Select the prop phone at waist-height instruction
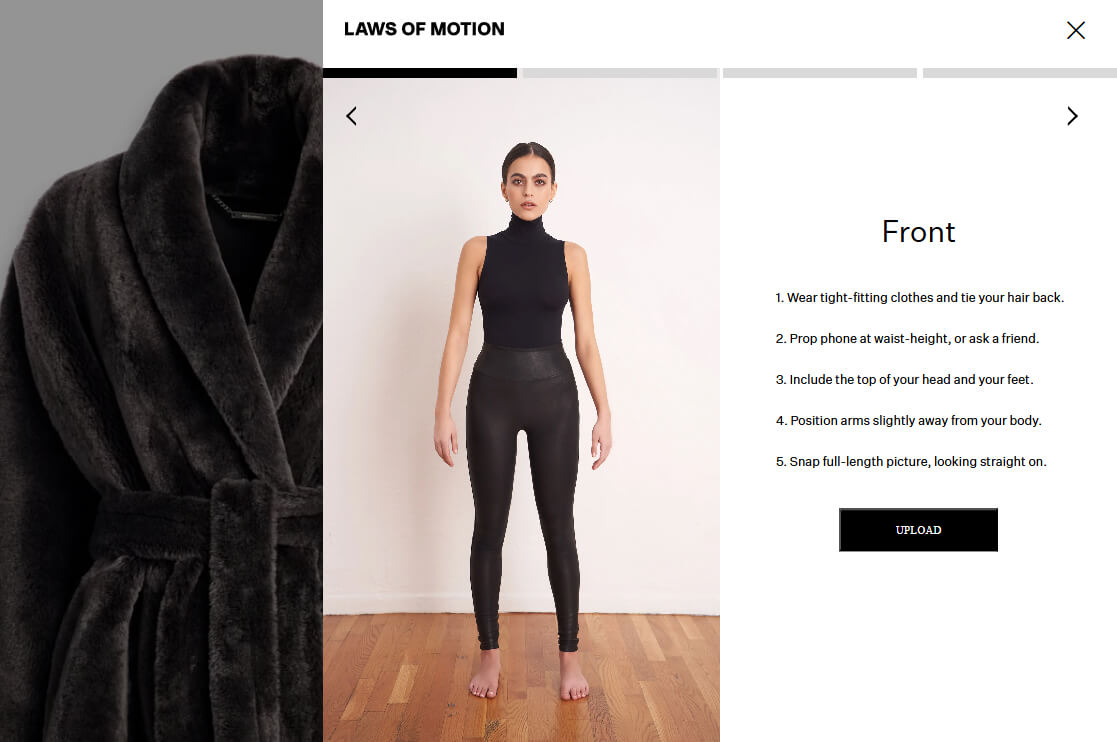This screenshot has width=1117, height=742. pos(907,339)
